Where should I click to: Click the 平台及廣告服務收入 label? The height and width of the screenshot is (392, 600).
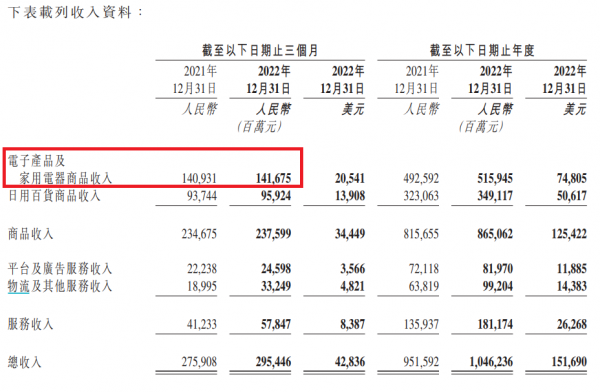coord(60,269)
